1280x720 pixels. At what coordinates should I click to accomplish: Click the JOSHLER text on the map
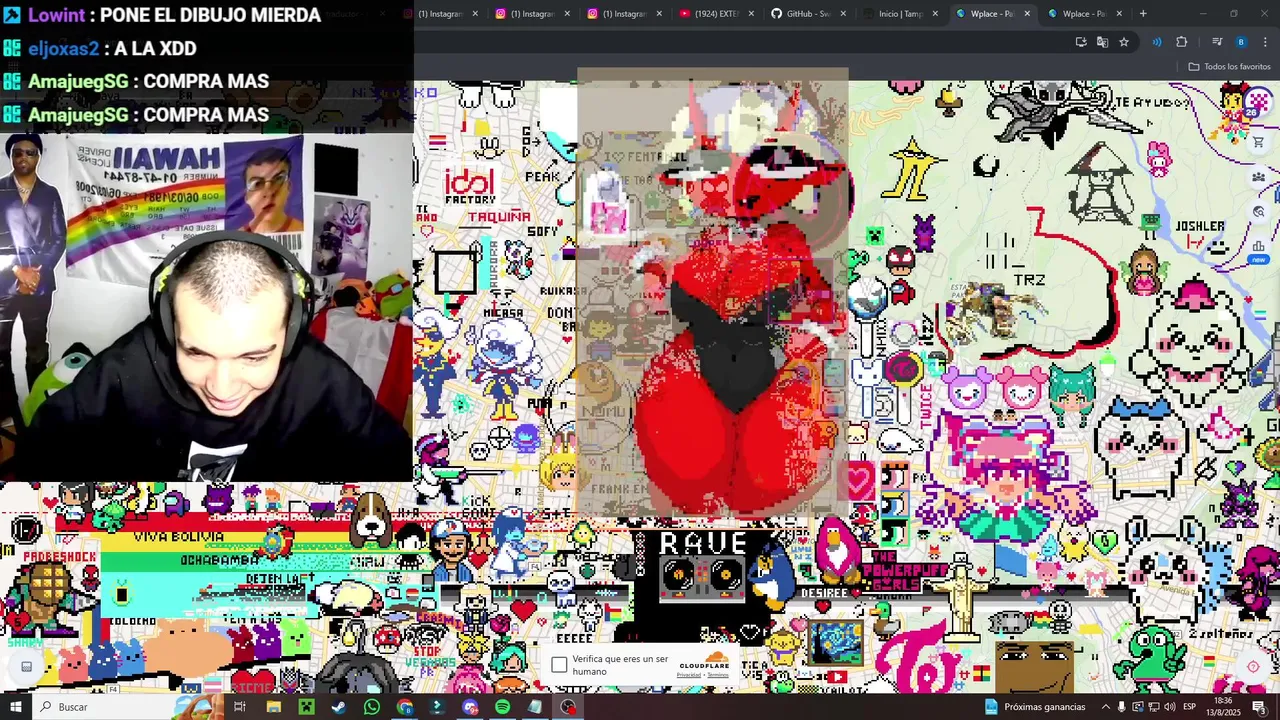pos(1200,227)
